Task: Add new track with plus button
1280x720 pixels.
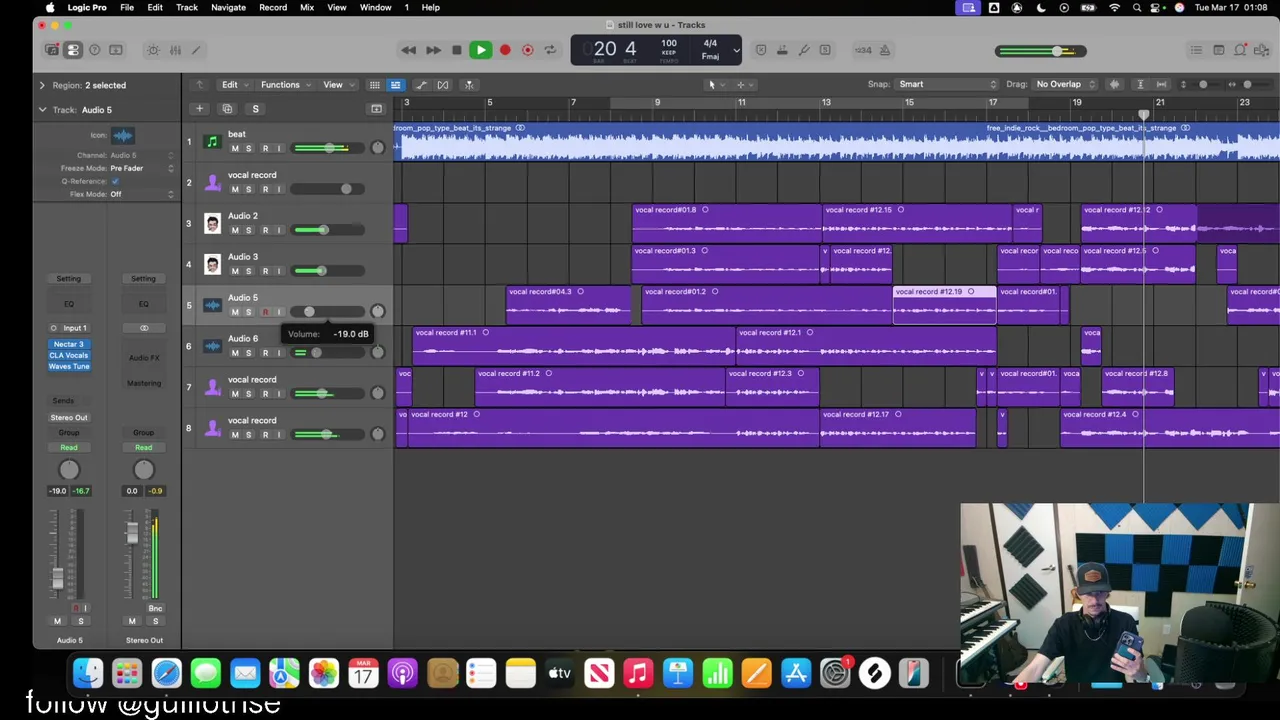Action: pyautogui.click(x=199, y=109)
